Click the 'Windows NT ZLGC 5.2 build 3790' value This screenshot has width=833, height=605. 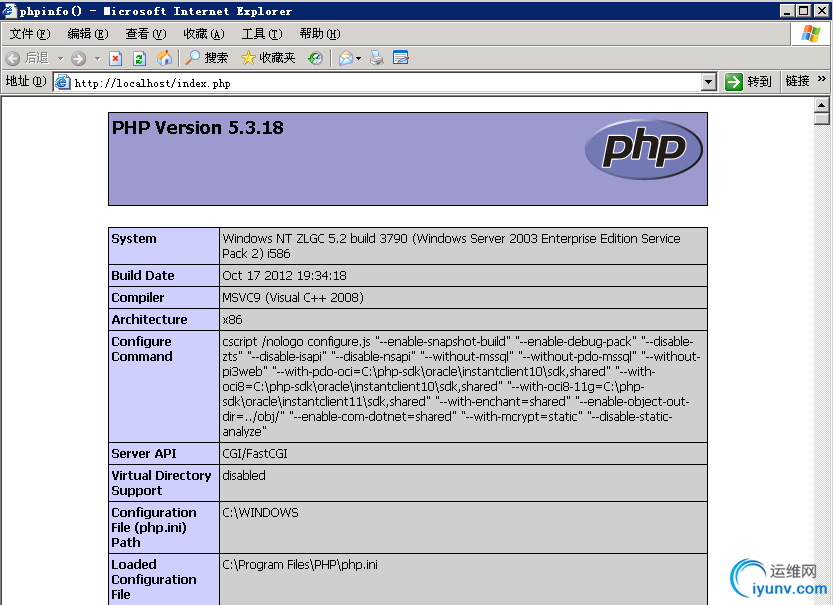tap(315, 238)
